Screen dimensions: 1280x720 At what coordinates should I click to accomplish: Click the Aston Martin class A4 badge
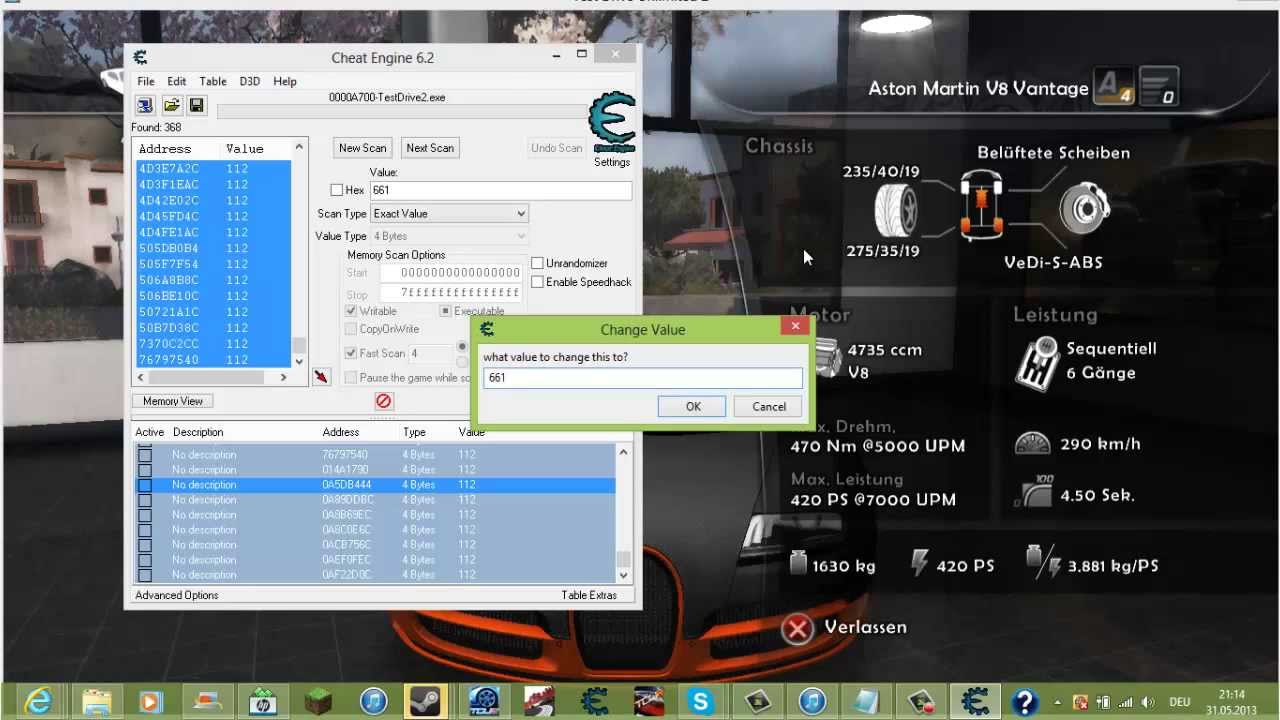(x=1114, y=88)
